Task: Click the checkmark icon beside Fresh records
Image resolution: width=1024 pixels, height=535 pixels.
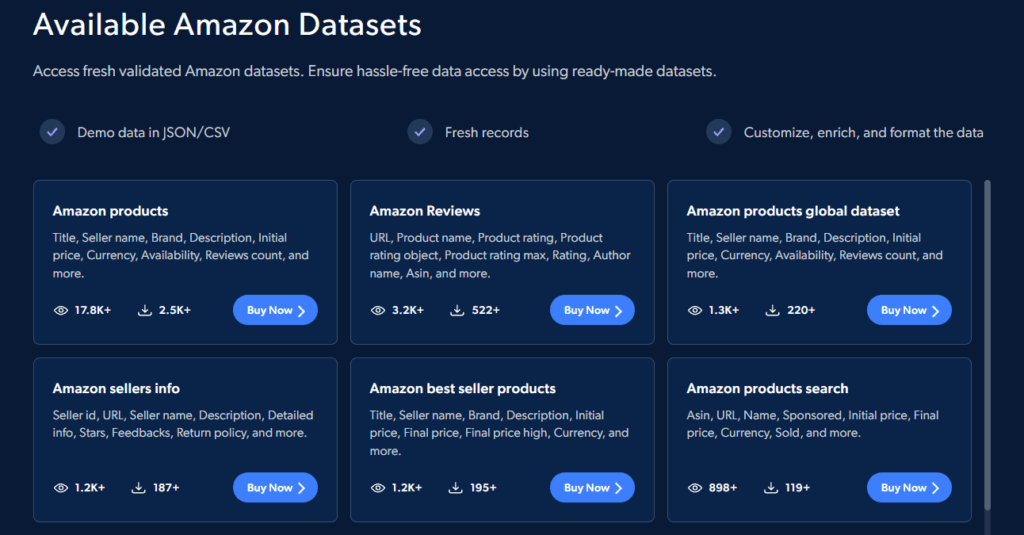Action: [420, 132]
